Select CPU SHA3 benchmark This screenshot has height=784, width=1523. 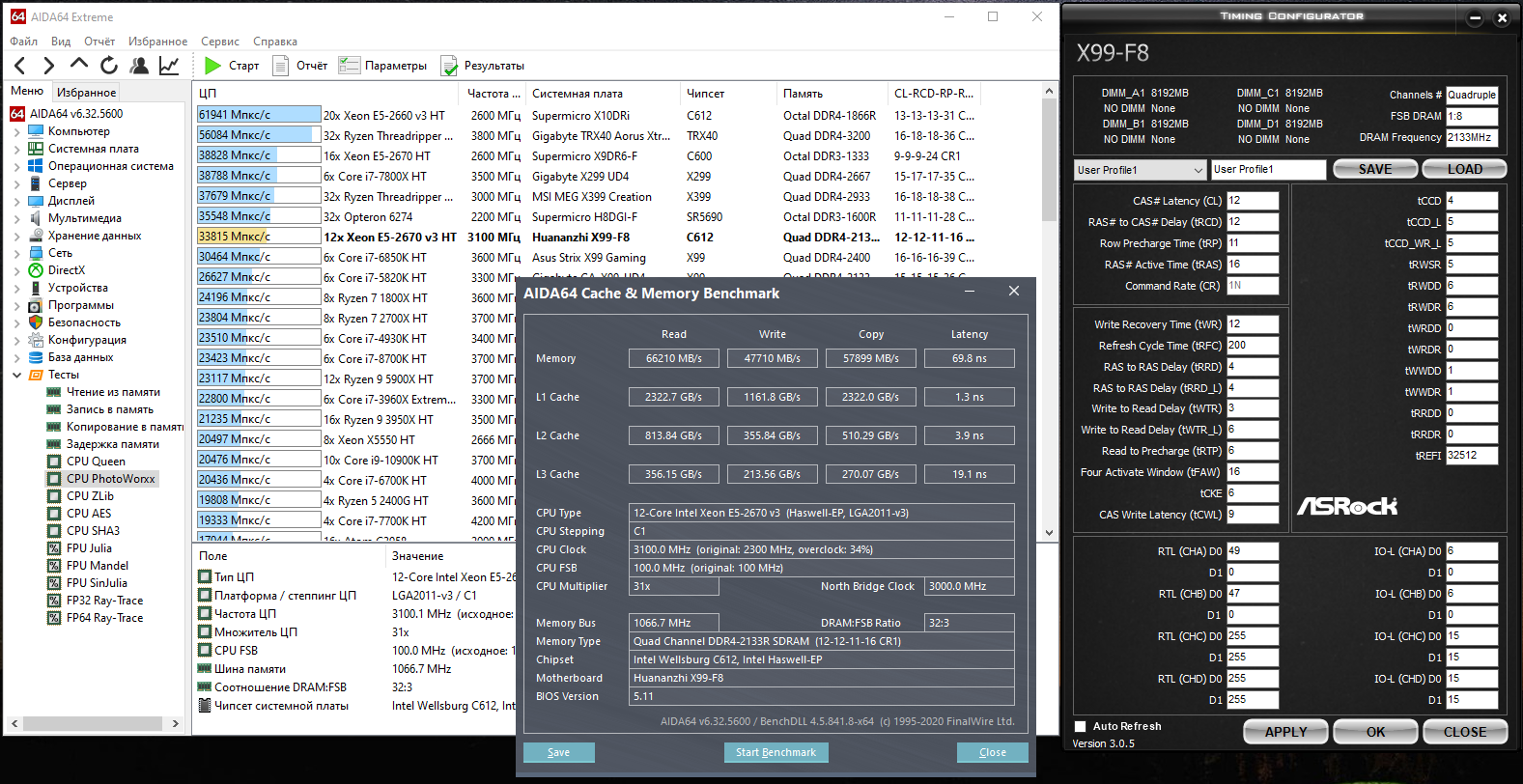[x=93, y=531]
